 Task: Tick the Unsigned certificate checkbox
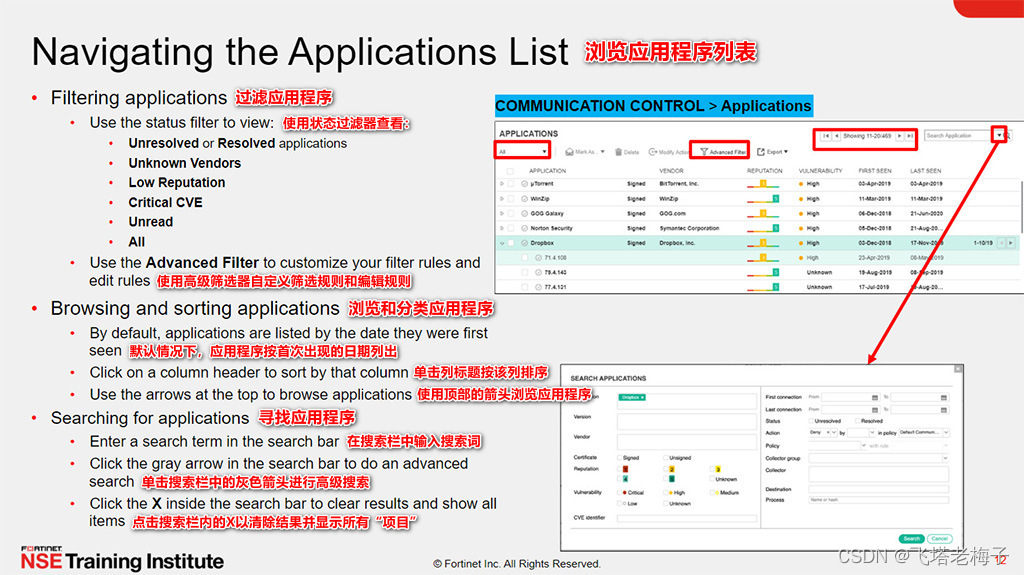[x=665, y=457]
